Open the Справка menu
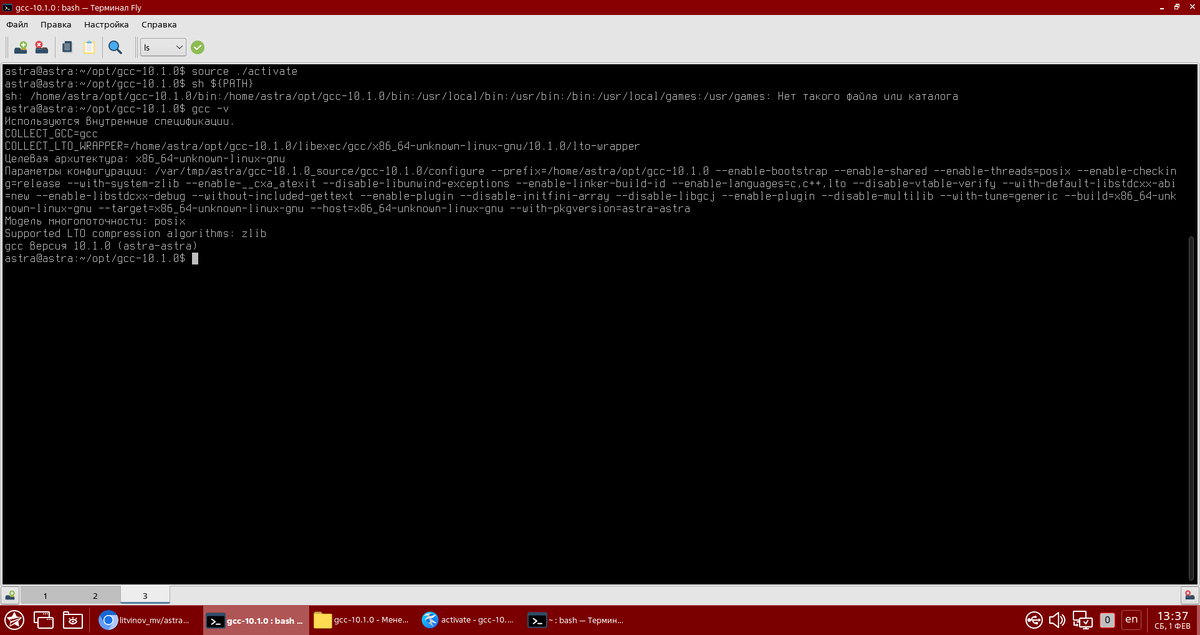This screenshot has height=635, width=1200. [x=159, y=23]
